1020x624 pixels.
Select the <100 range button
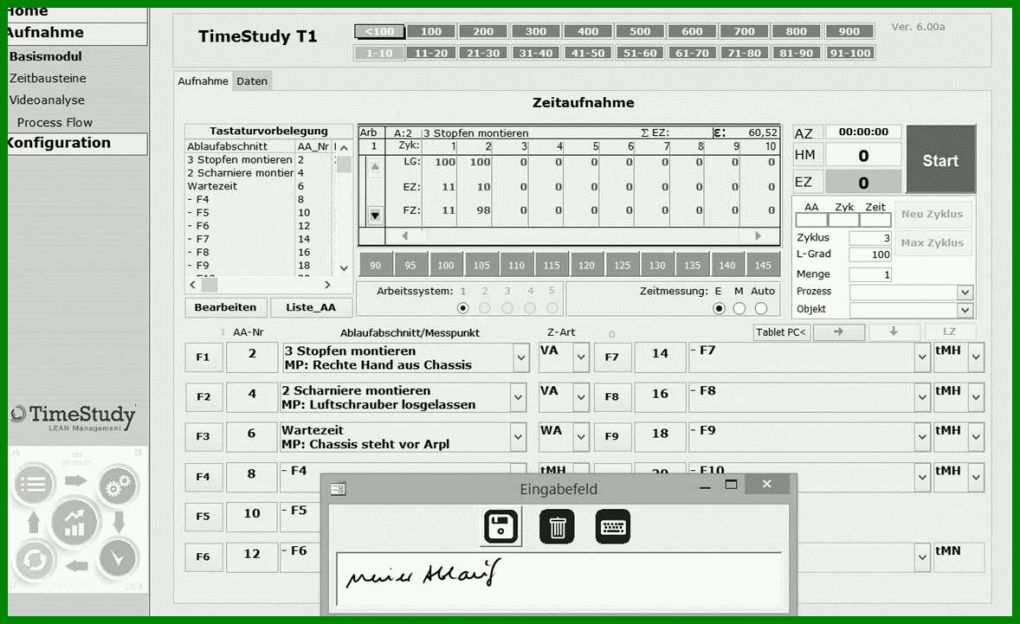[379, 31]
